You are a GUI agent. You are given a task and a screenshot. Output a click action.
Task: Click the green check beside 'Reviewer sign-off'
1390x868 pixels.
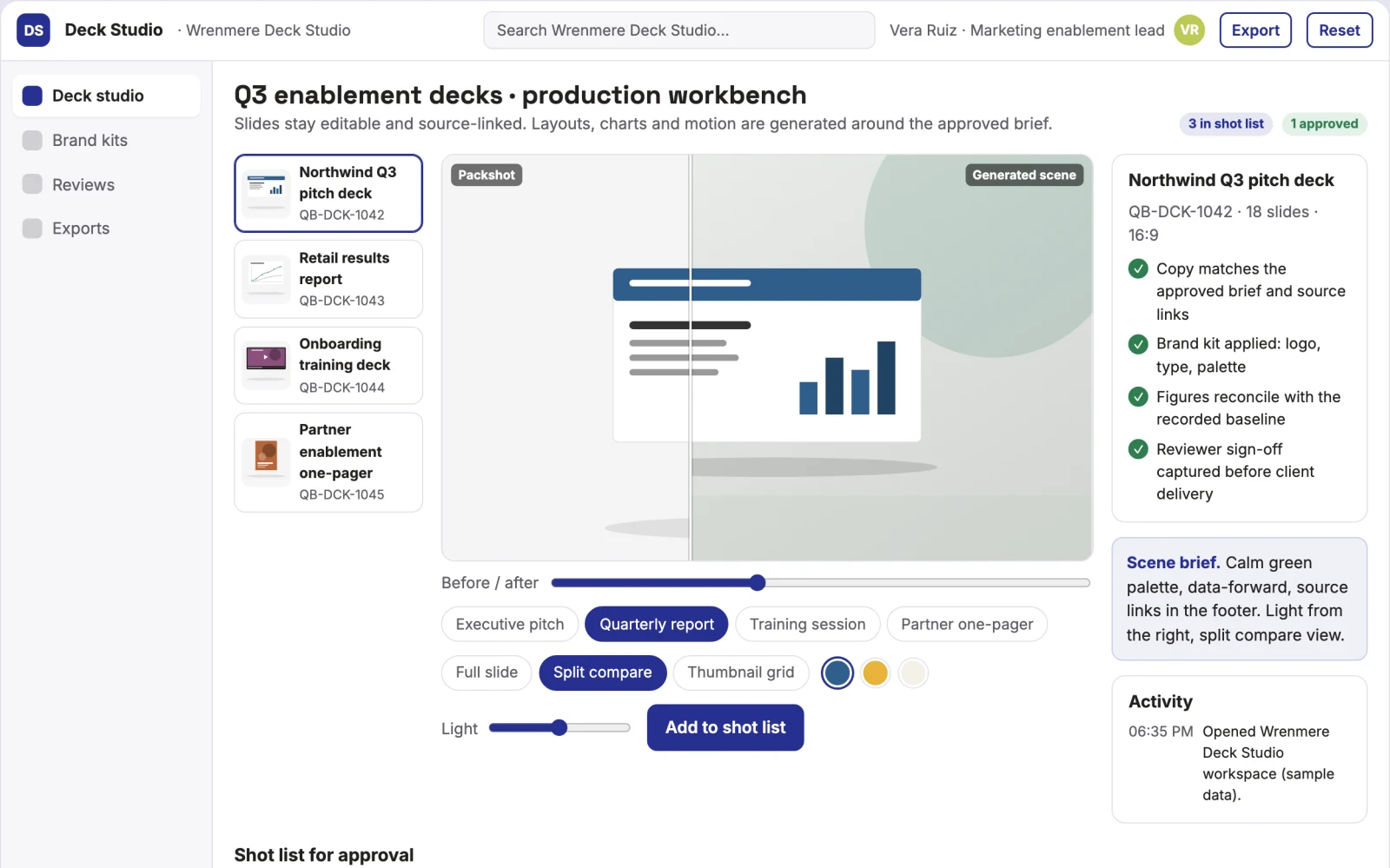(x=1138, y=449)
